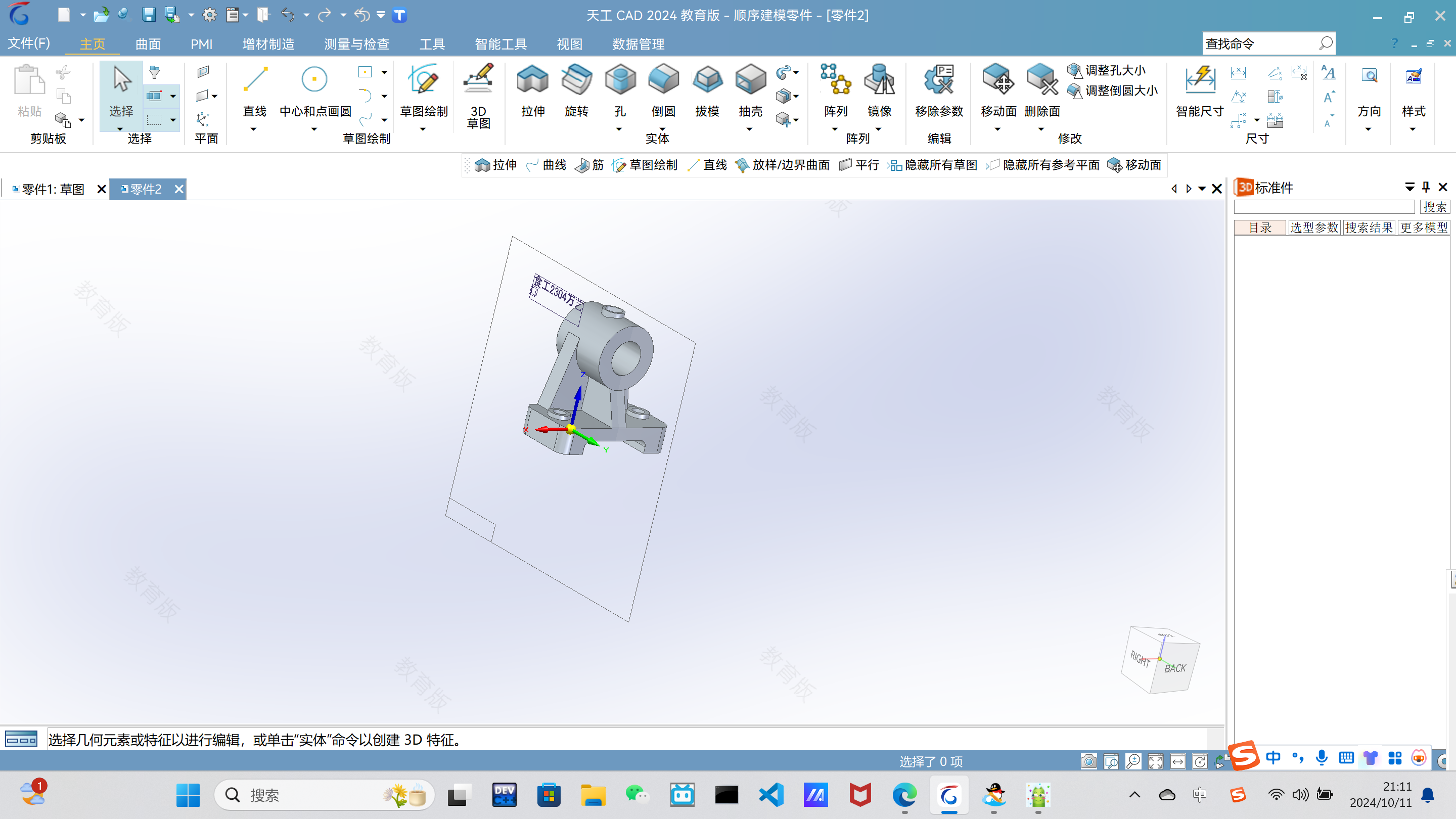Click 隐藏所有草图 in quick toolbar
The height and width of the screenshot is (819, 1456).
coord(932,165)
